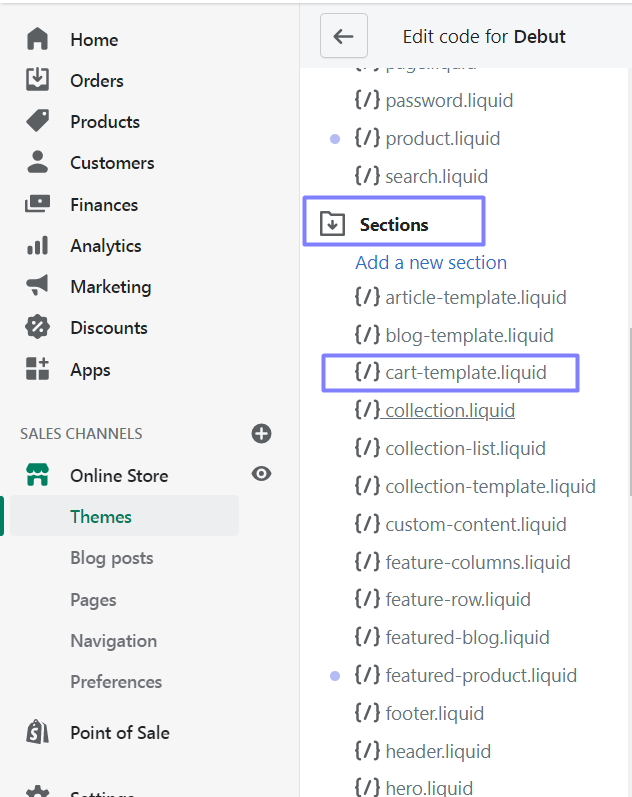
Task: Open hero.liquid file
Action: [x=429, y=788]
